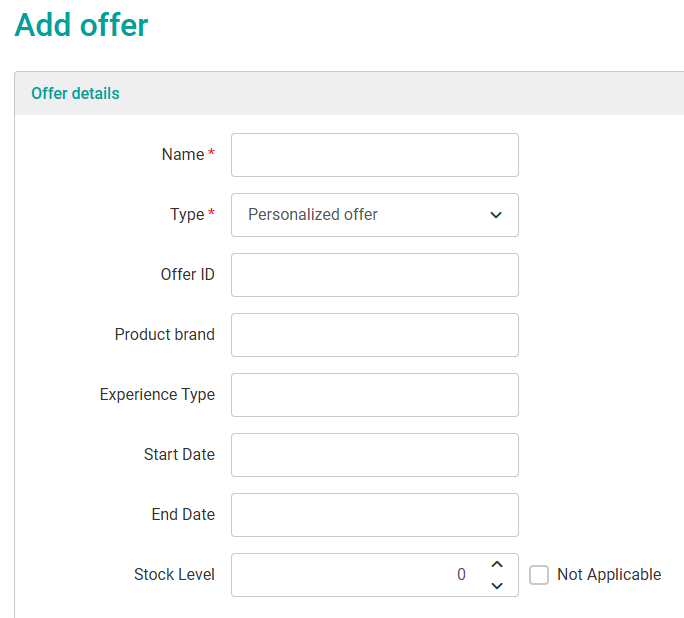This screenshot has height=618, width=684.
Task: Open the Start Date field
Action: 374,455
